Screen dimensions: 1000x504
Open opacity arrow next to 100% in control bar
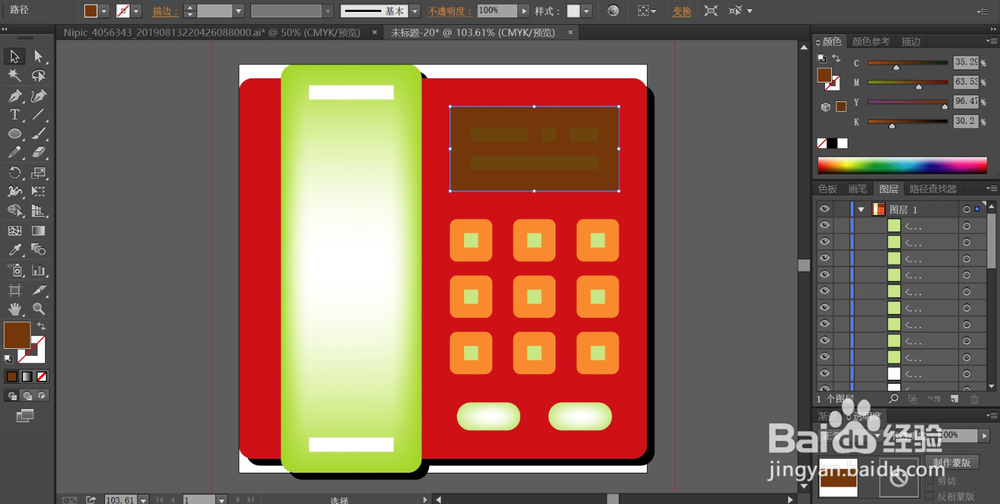click(x=524, y=11)
